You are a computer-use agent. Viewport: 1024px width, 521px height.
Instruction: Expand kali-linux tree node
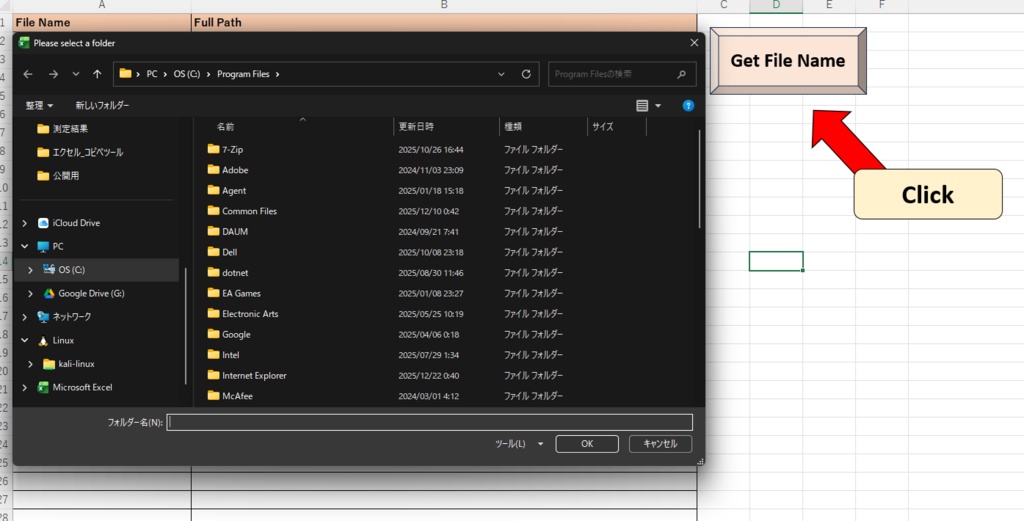point(31,364)
